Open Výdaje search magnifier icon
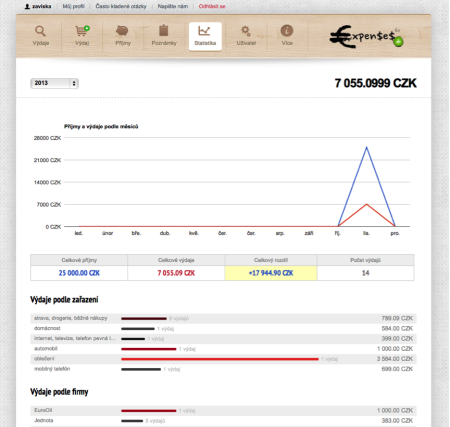The image size is (450, 427). [40, 31]
